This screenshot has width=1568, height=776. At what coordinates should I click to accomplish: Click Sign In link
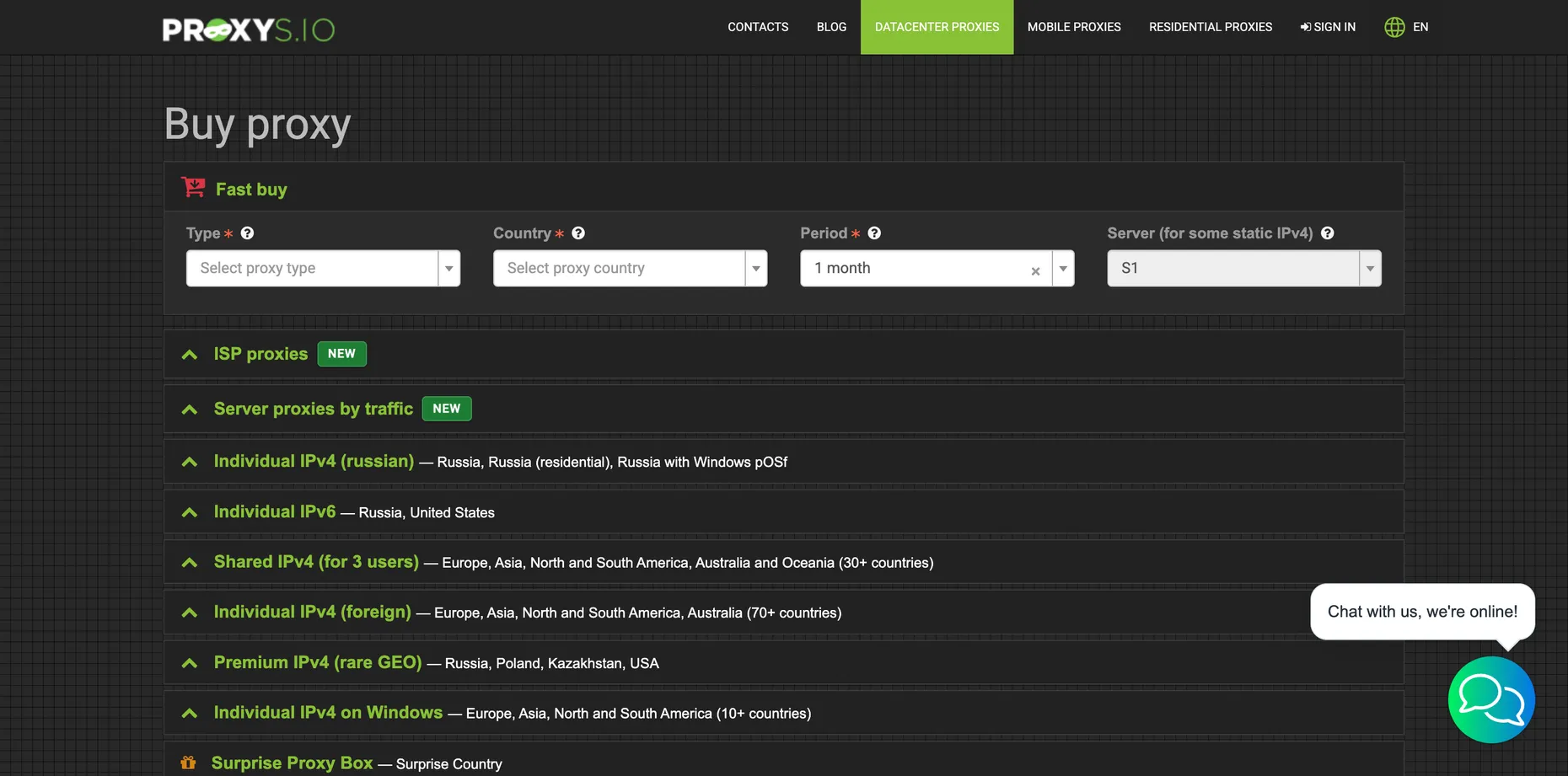coord(1328,27)
